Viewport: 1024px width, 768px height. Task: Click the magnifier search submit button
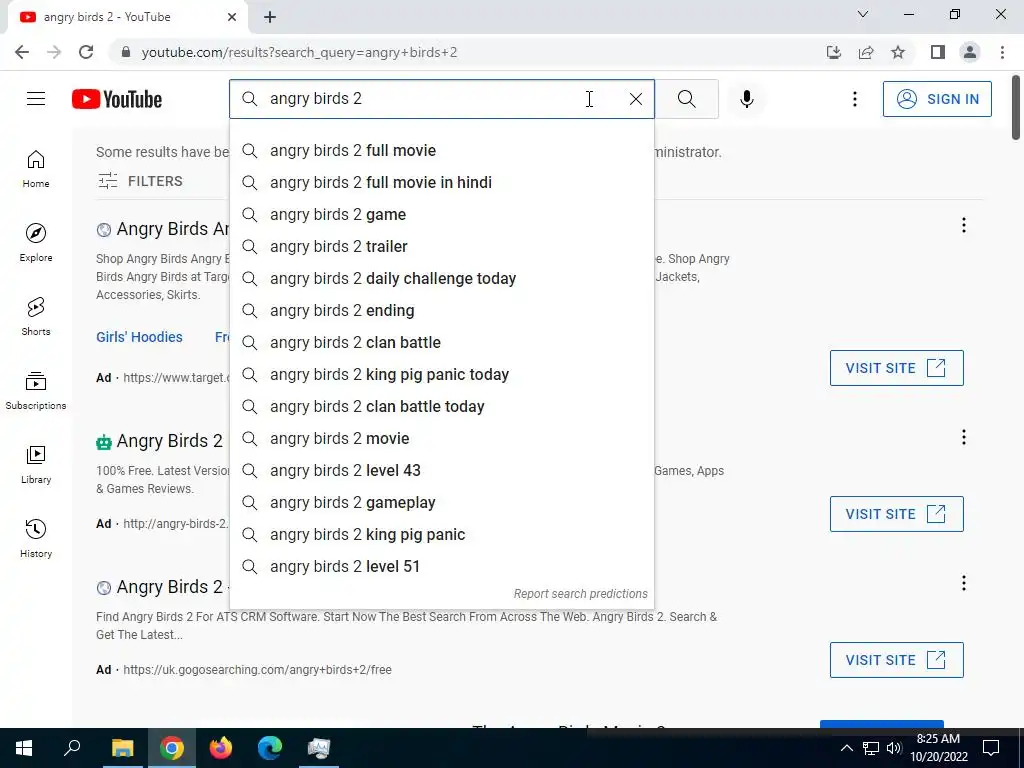click(x=686, y=99)
